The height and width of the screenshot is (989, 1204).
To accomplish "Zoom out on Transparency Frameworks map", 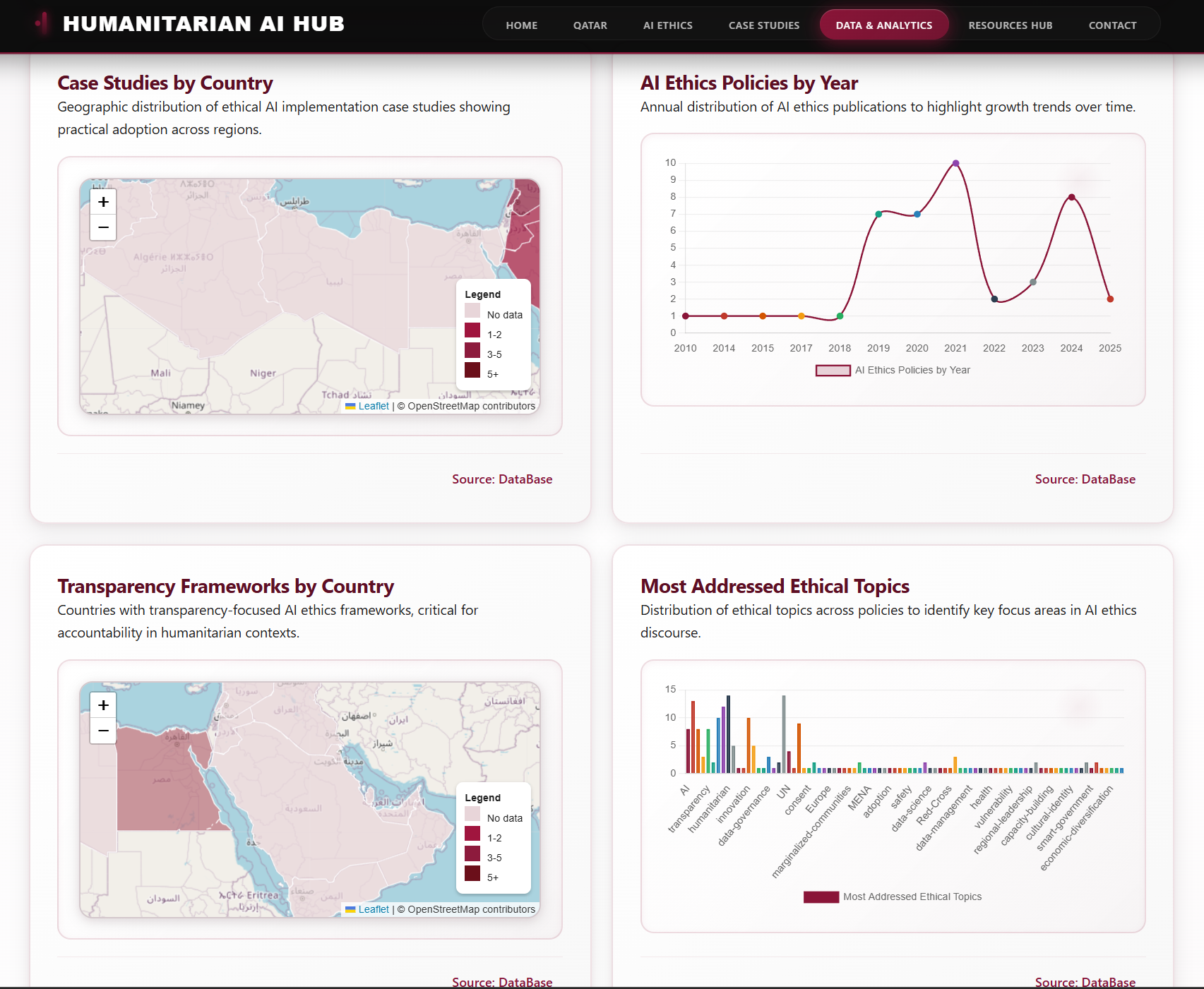I will point(103,731).
